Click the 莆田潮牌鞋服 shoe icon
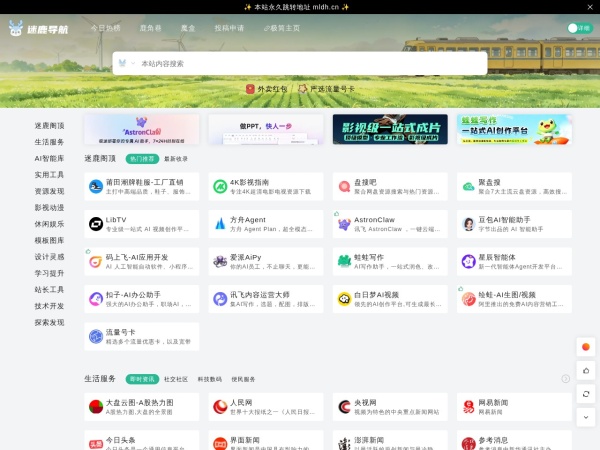 [96, 186]
